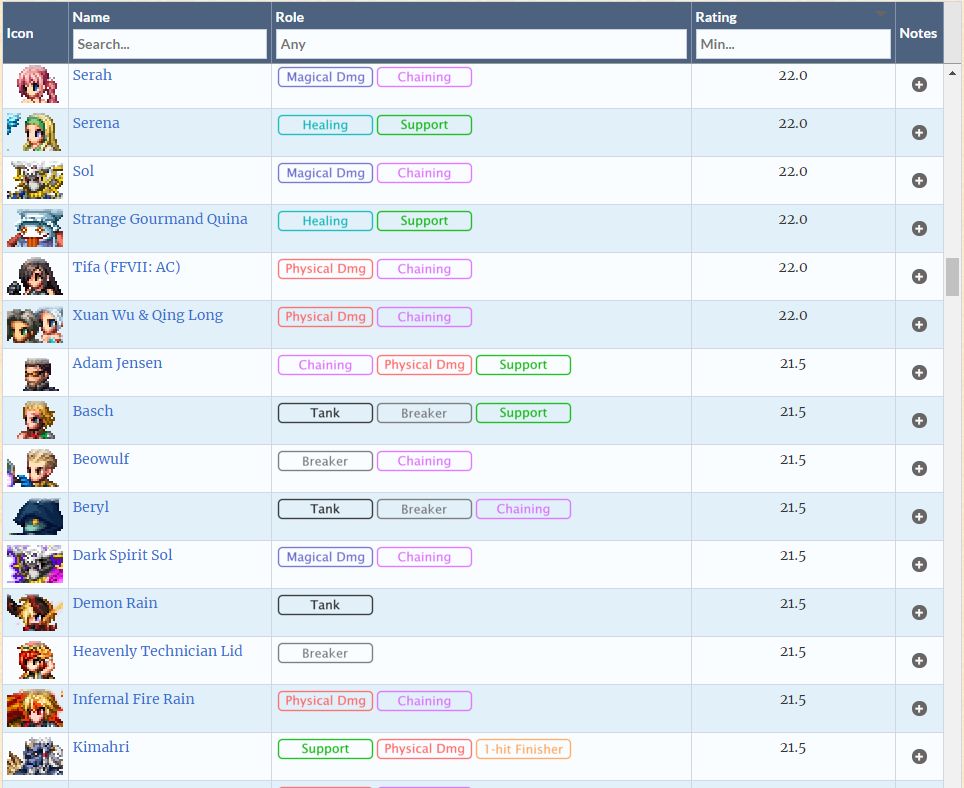Click the Sol unit sprite
Viewport: 964px width, 788px height.
[35, 180]
